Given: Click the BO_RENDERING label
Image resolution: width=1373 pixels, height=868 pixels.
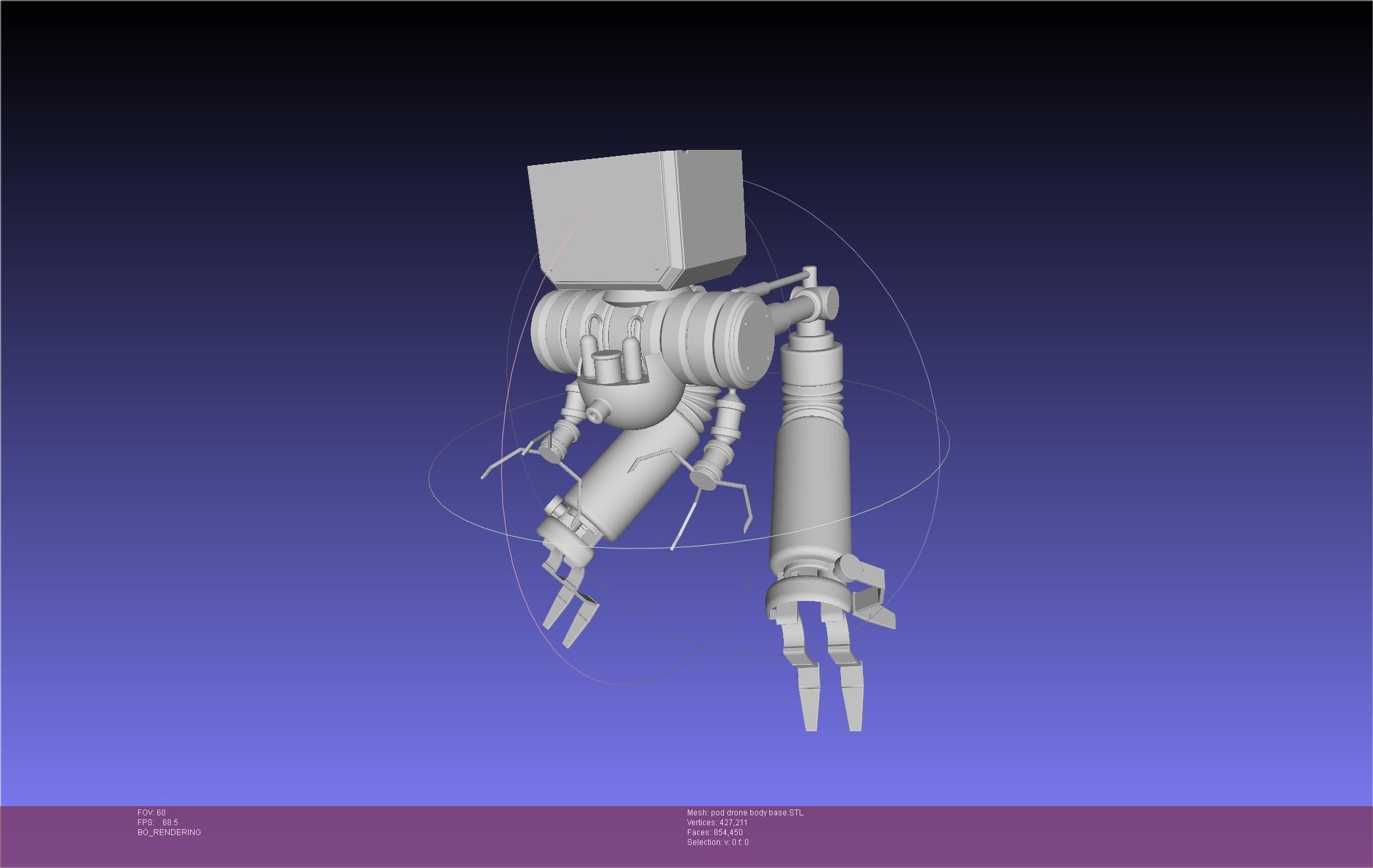Looking at the screenshot, I should click(x=169, y=832).
